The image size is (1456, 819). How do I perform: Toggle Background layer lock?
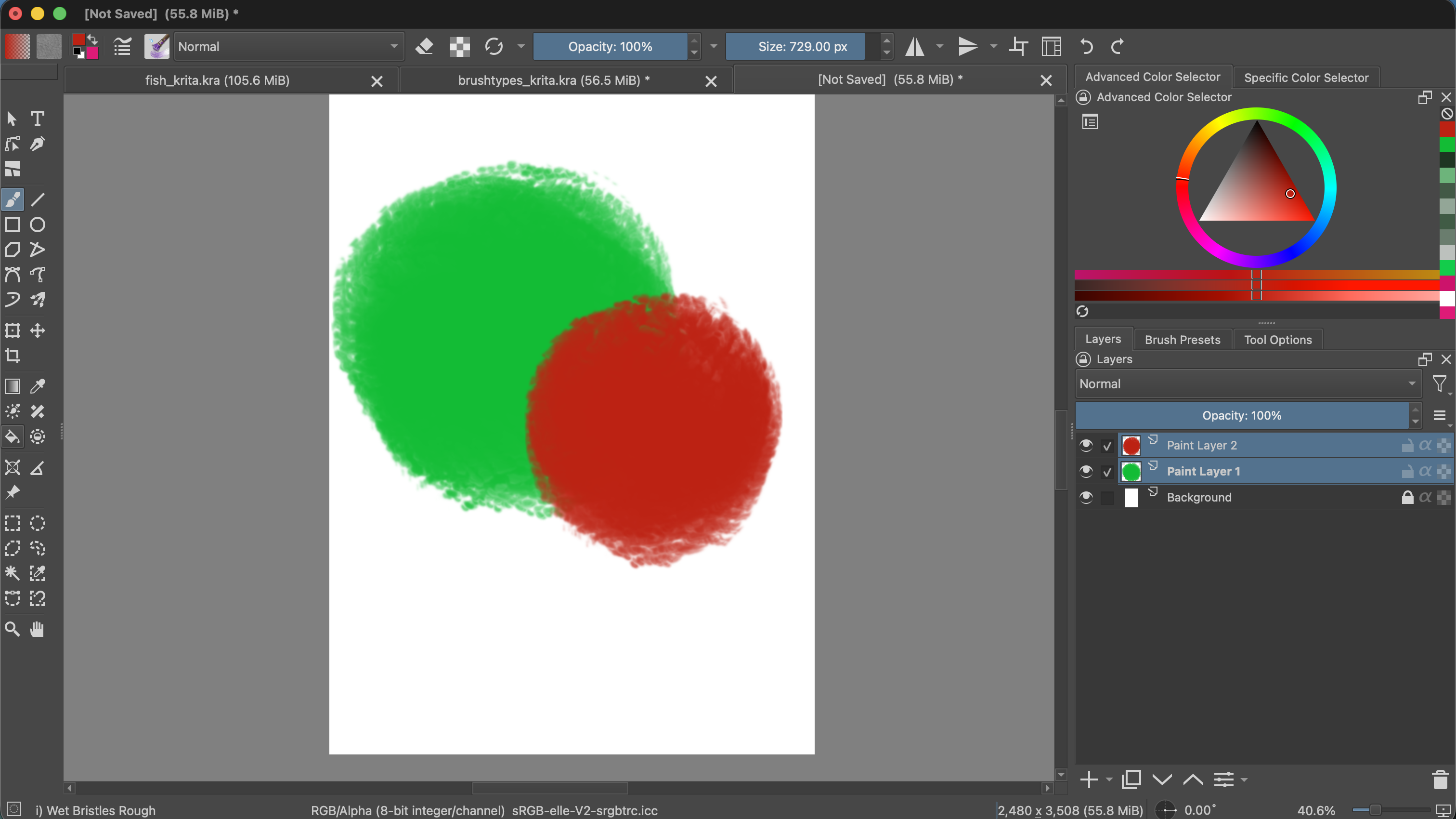[1407, 498]
